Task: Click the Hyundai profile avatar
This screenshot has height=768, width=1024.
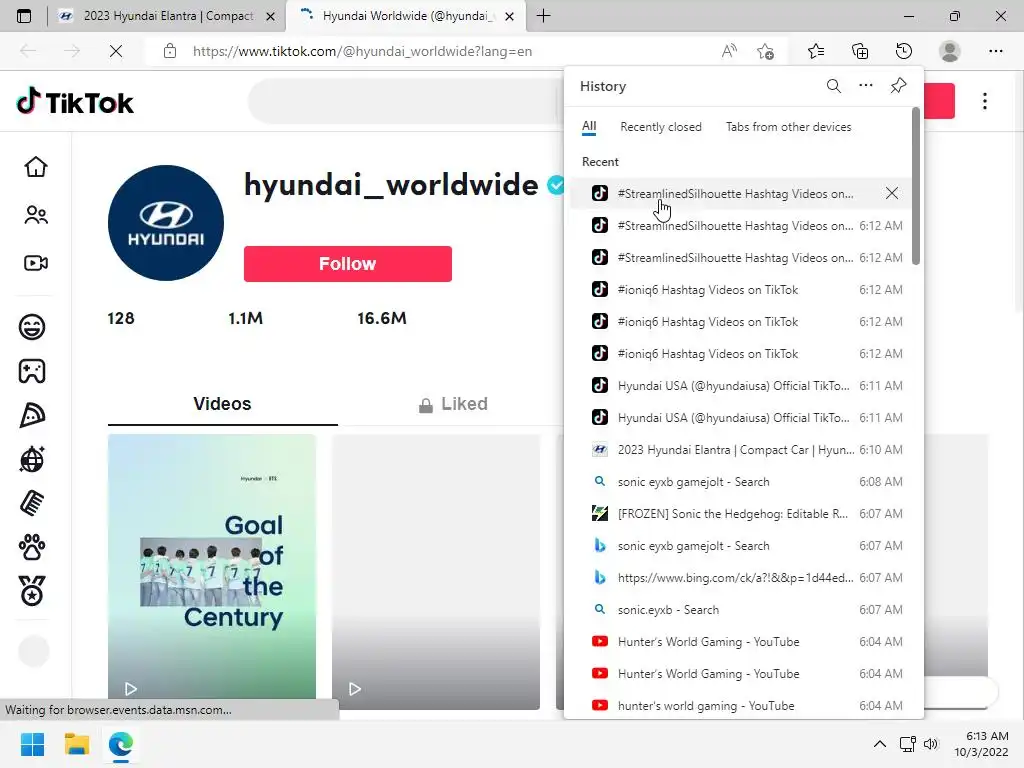Action: (166, 223)
